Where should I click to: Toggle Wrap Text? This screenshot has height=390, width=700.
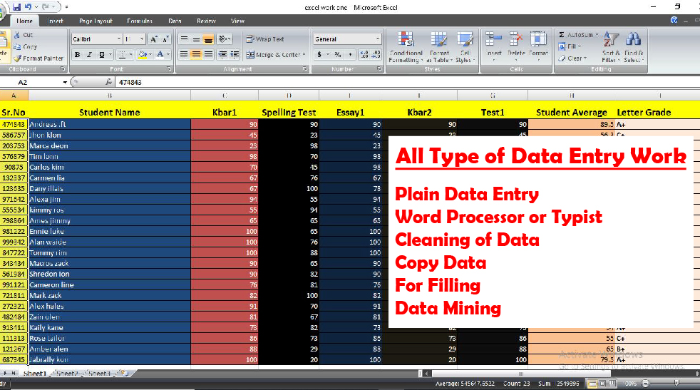(x=265, y=39)
